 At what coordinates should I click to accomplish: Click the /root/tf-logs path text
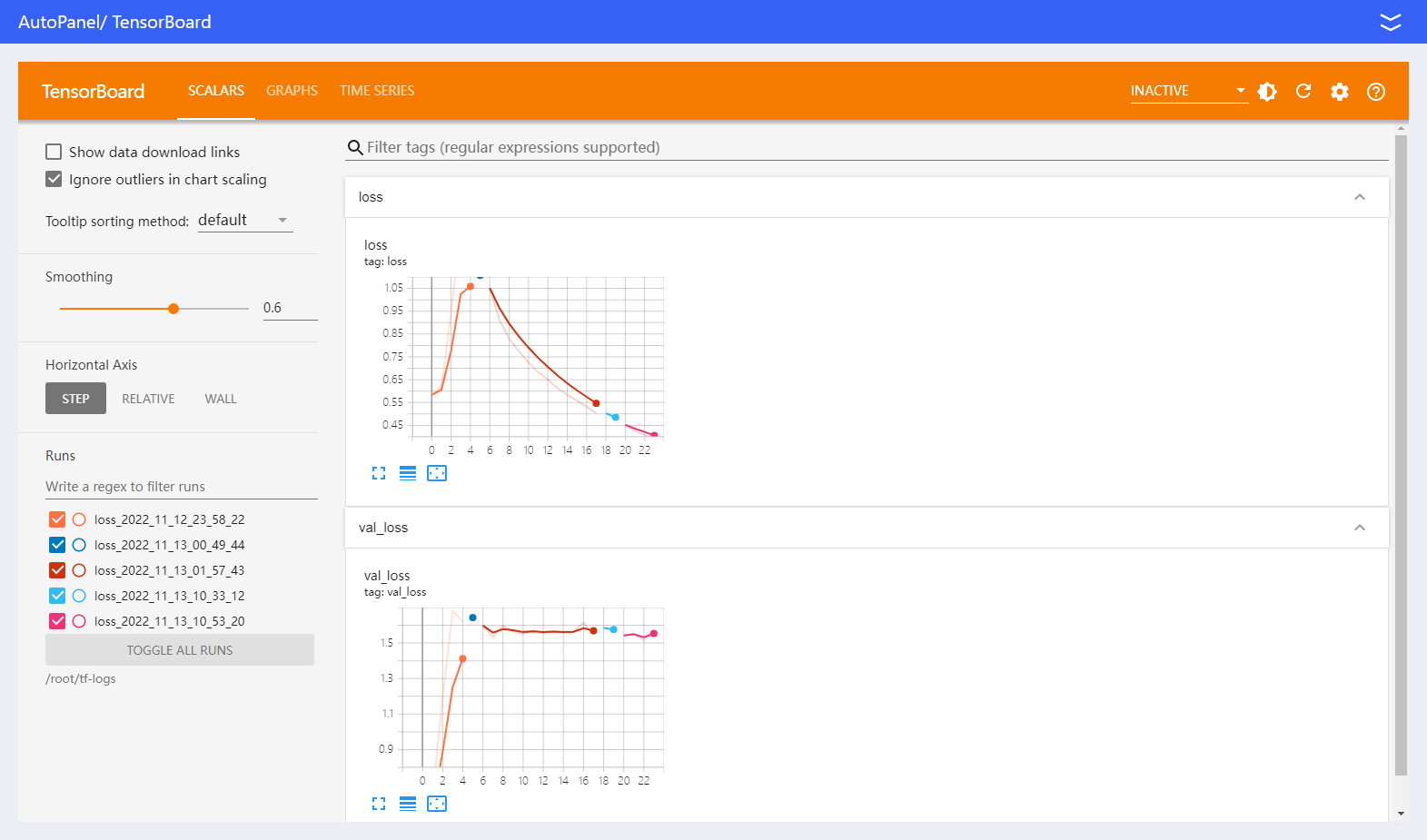click(x=81, y=678)
